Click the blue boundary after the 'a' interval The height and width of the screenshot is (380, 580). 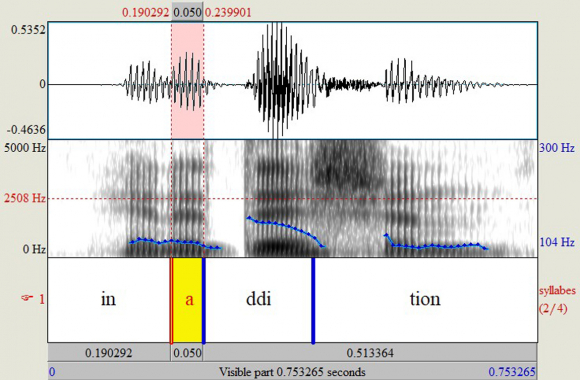click(204, 300)
